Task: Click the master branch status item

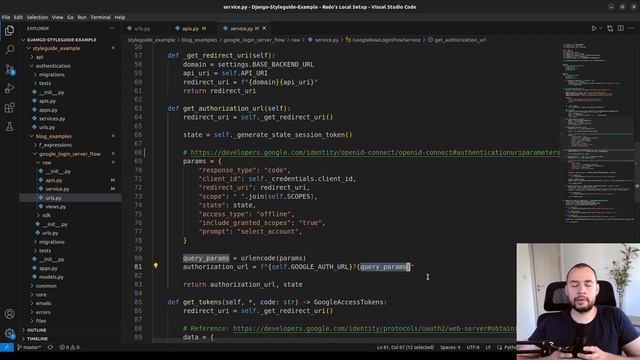Action: (29, 347)
